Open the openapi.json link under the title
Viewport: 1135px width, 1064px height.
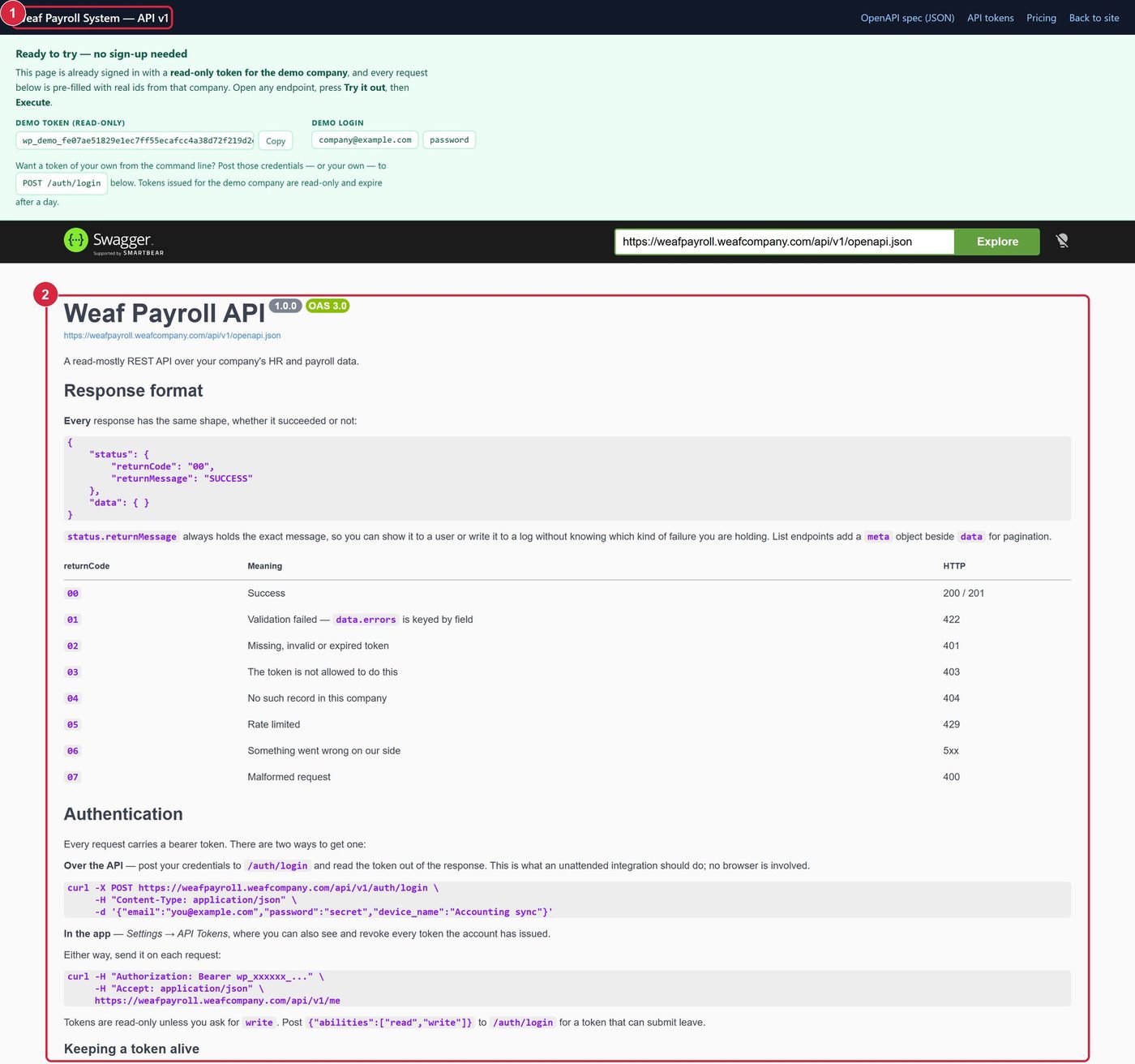172,336
